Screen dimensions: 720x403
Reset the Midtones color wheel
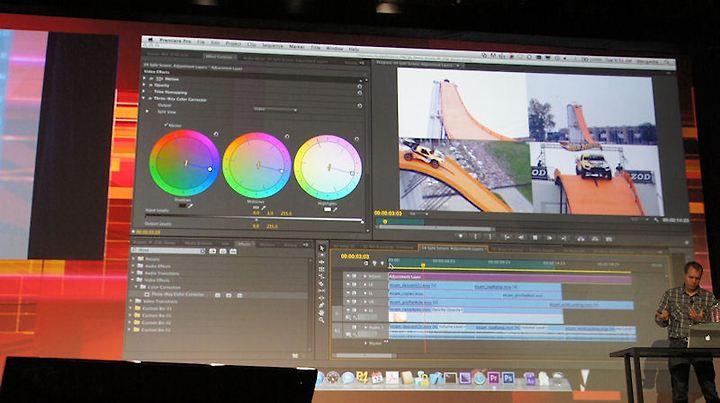point(287,136)
